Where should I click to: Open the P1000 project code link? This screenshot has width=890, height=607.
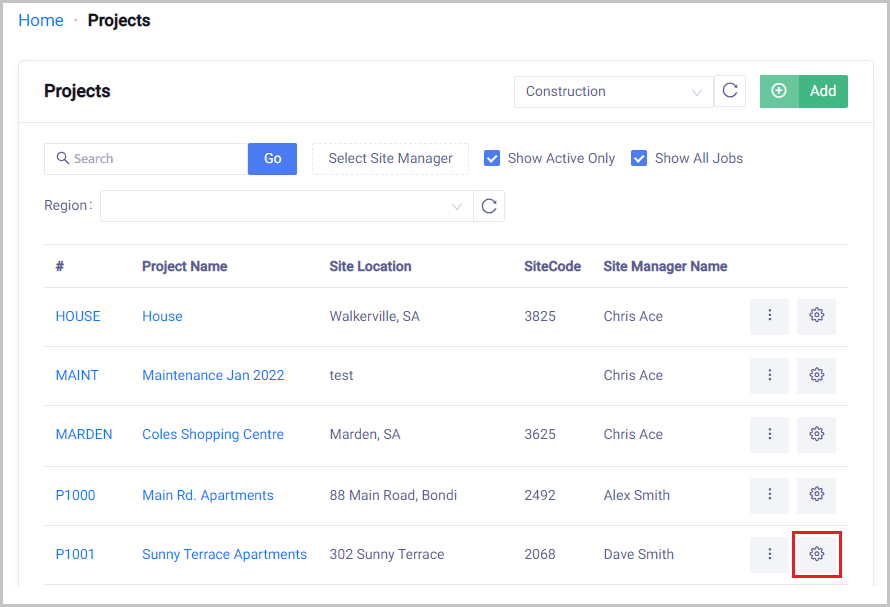[x=76, y=495]
